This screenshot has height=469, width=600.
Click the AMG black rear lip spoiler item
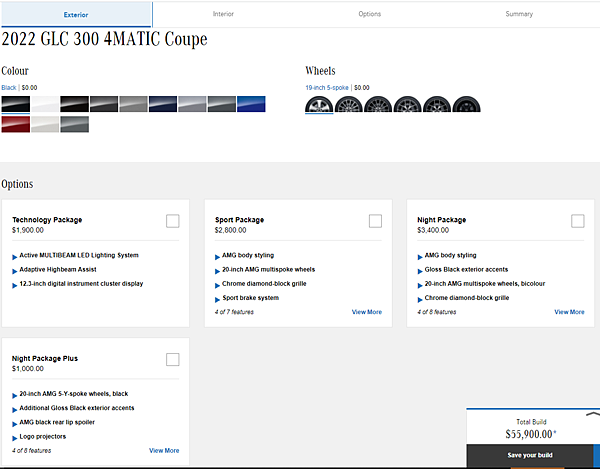point(57,422)
